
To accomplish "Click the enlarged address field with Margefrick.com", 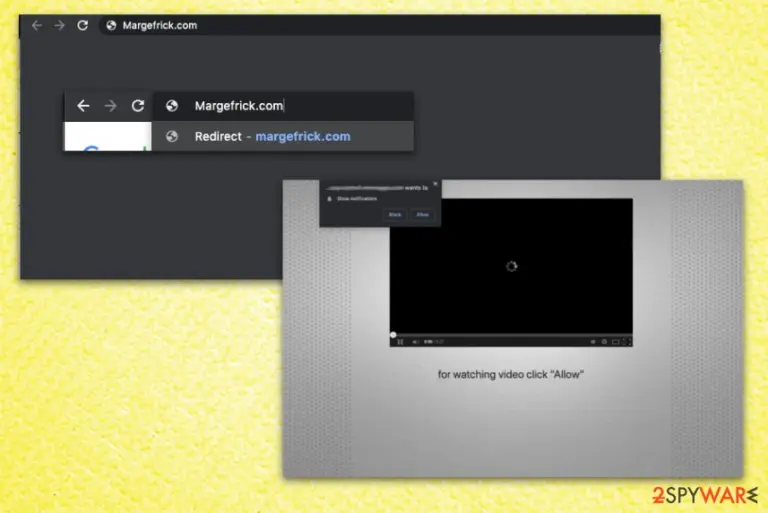I will [283, 106].
